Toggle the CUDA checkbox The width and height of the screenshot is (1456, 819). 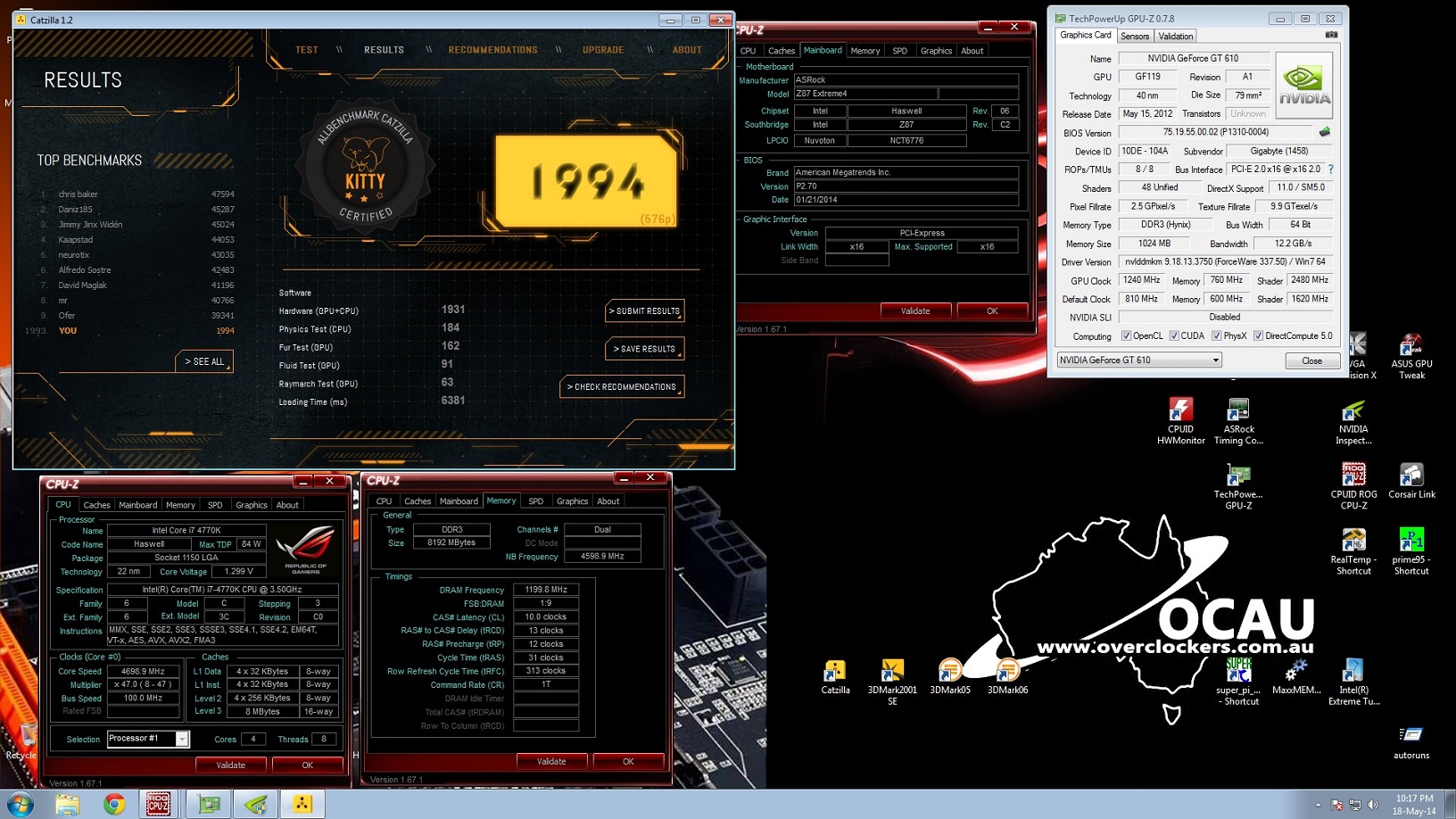(1174, 336)
